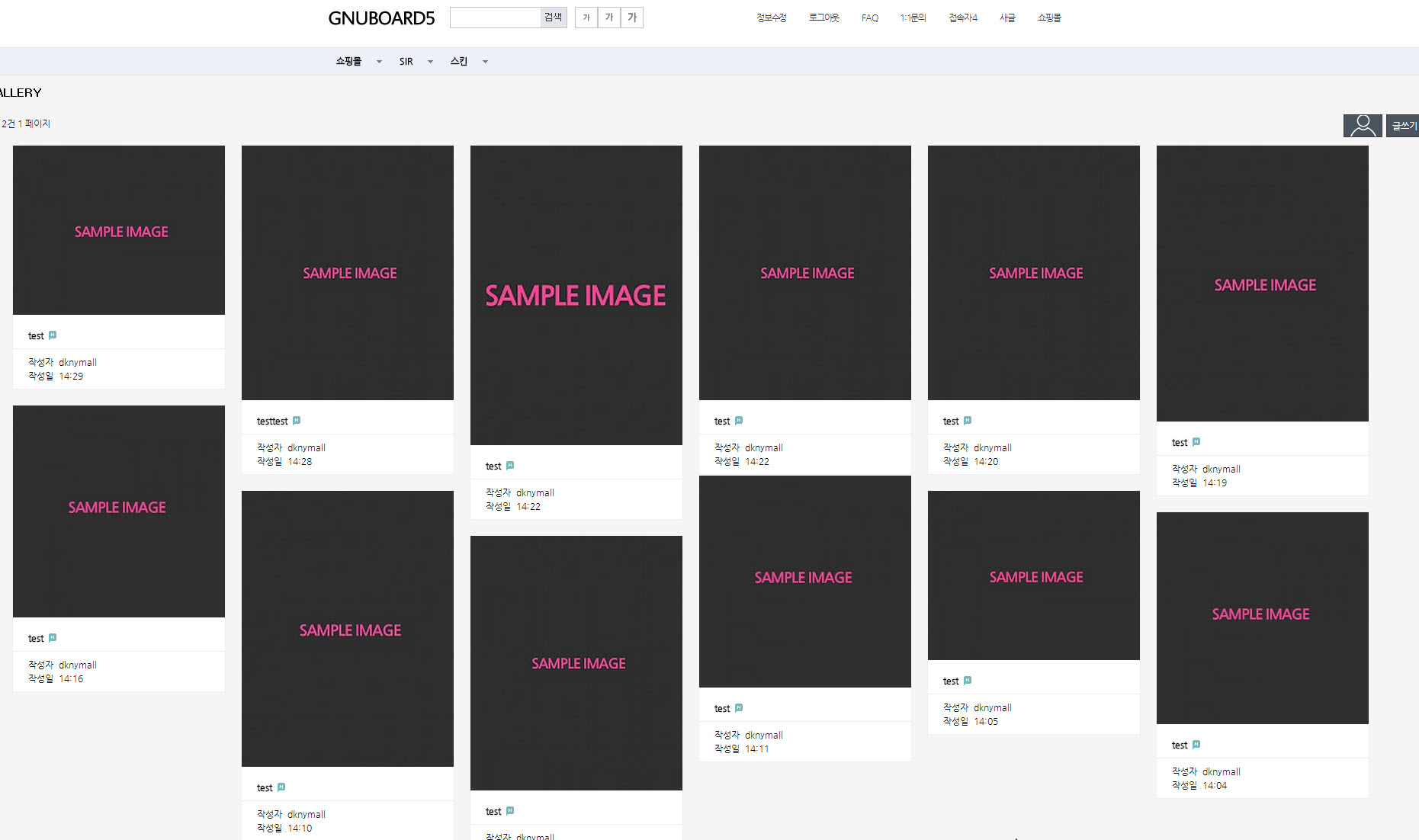This screenshot has width=1419, height=840.
Task: Click the 글쓰기 write button
Action: [1403, 126]
